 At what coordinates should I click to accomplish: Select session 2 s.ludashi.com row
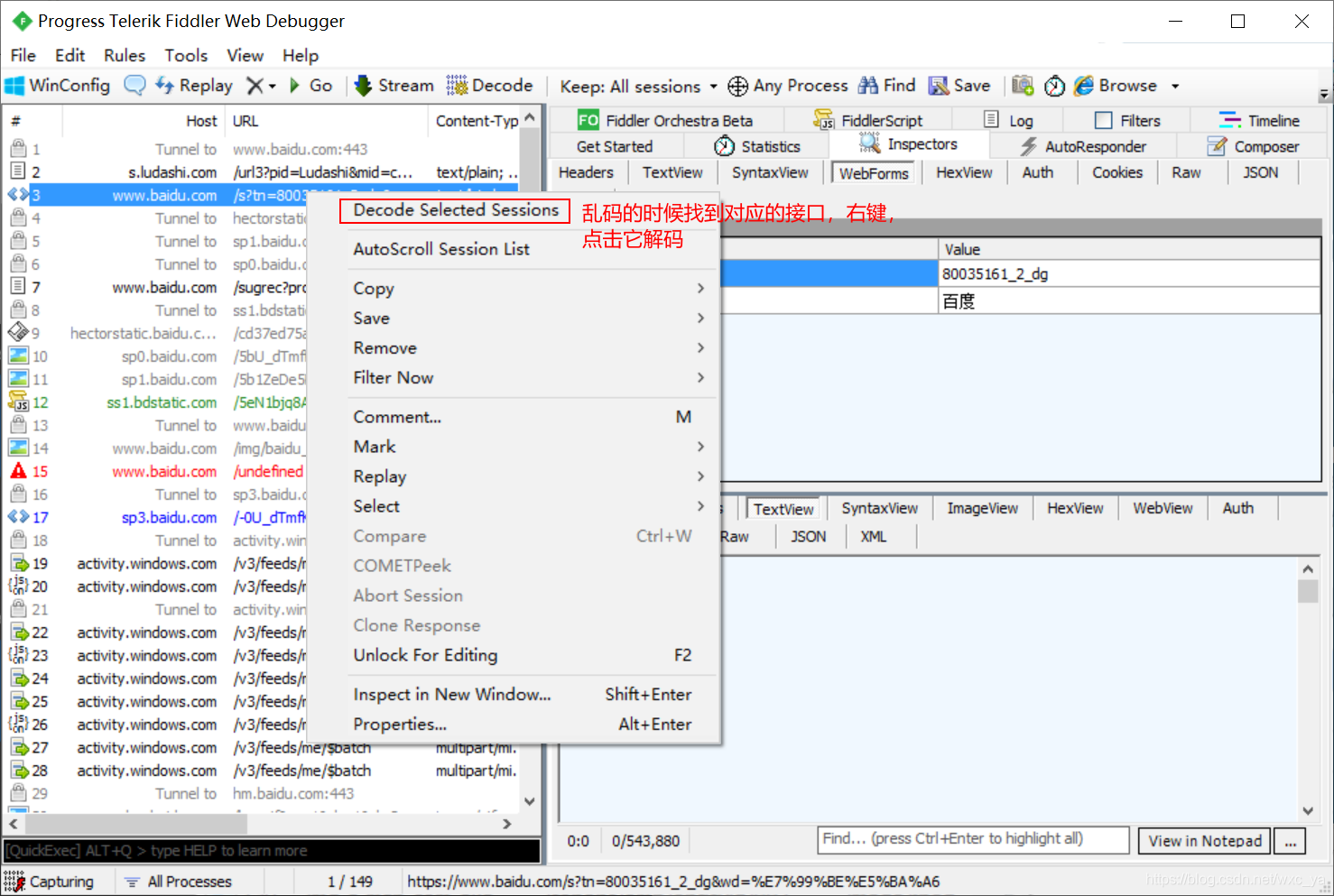(x=262, y=171)
